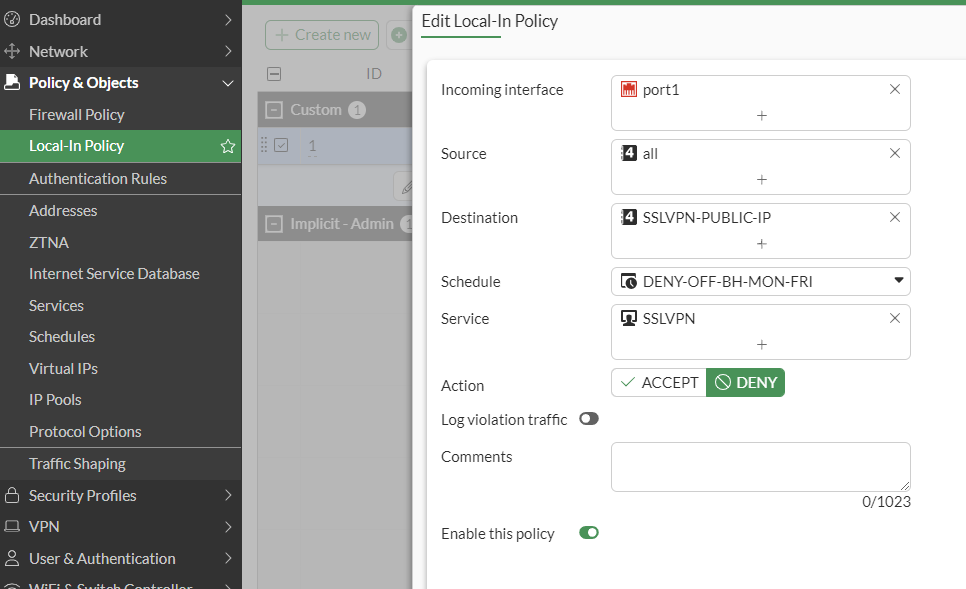Screen dimensions: 966x589
Task: Click into the Comments text box
Action: [760, 466]
